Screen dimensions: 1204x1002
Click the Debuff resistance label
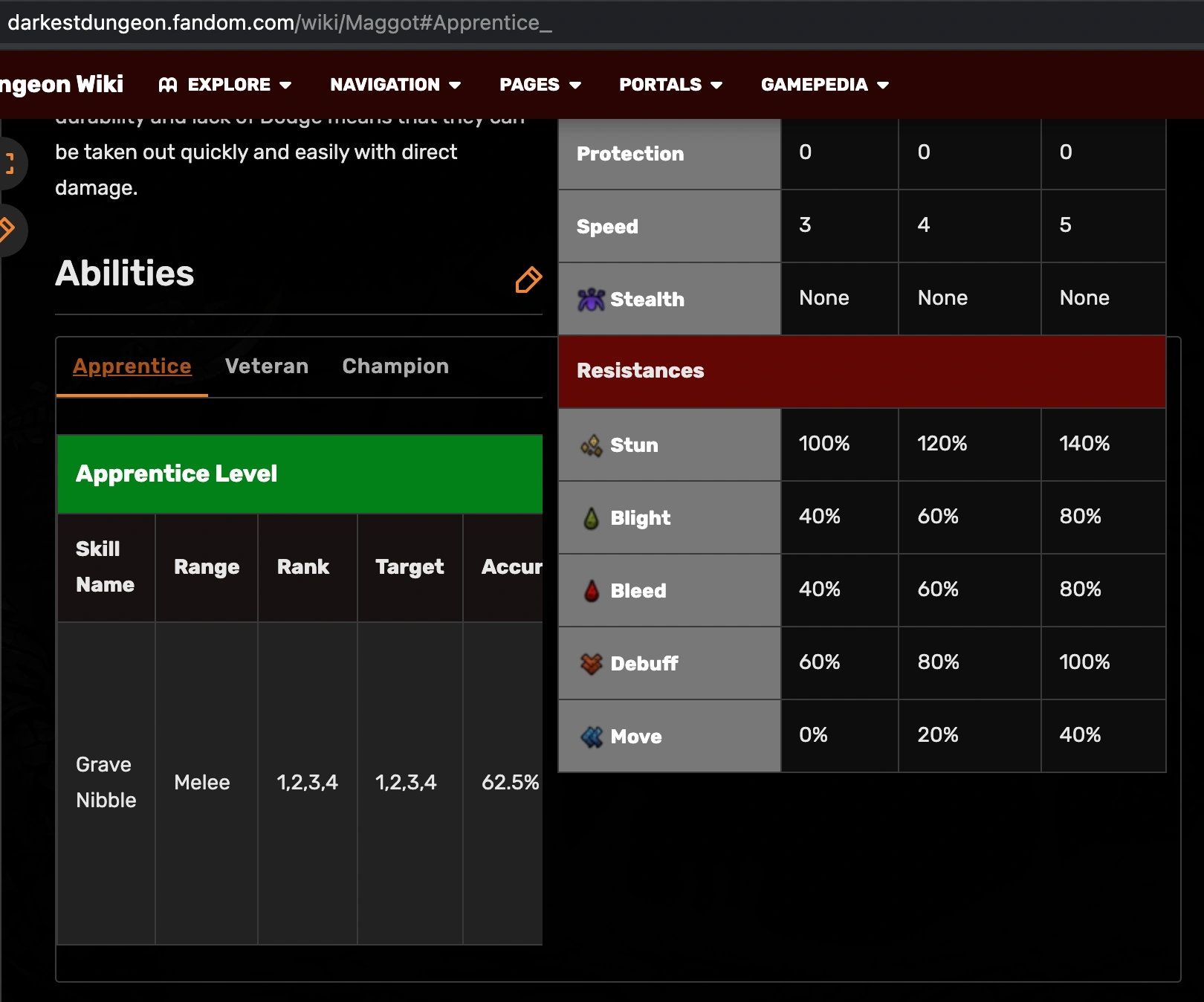644,664
